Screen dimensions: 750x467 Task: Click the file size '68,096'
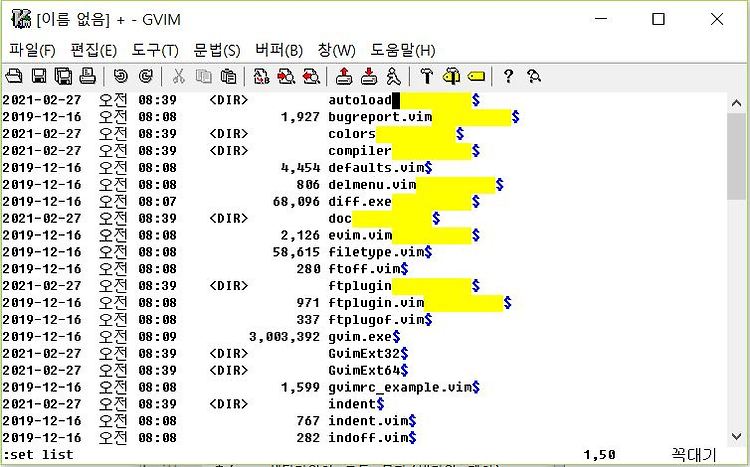click(296, 201)
